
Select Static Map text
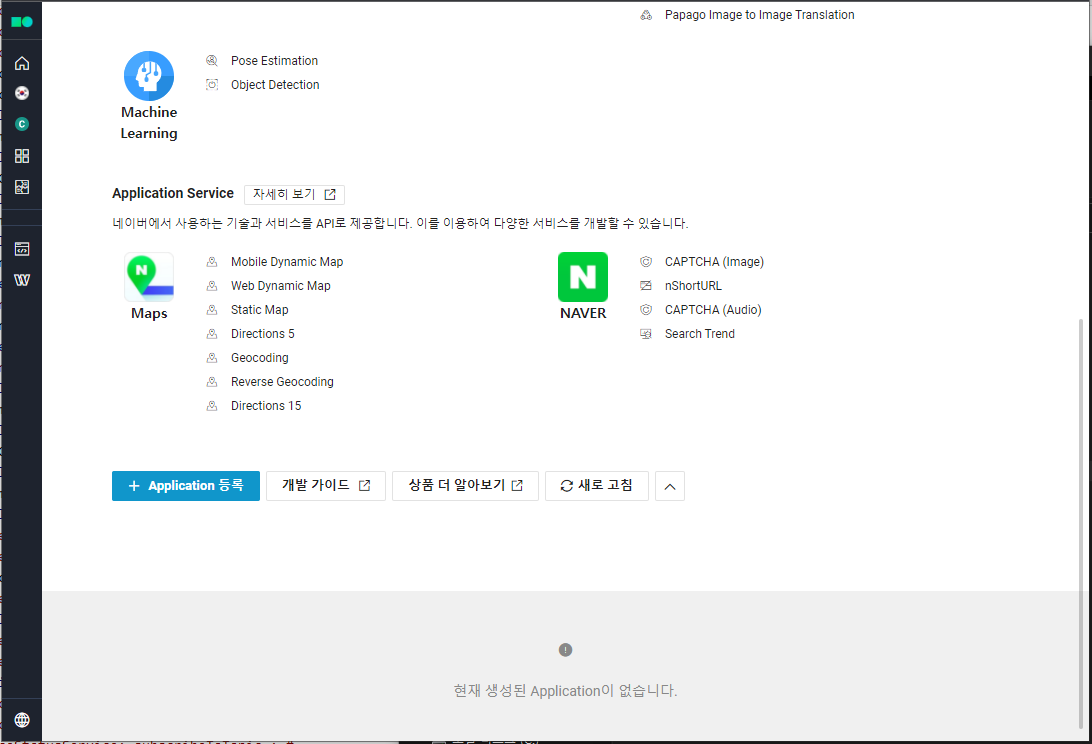(x=260, y=310)
